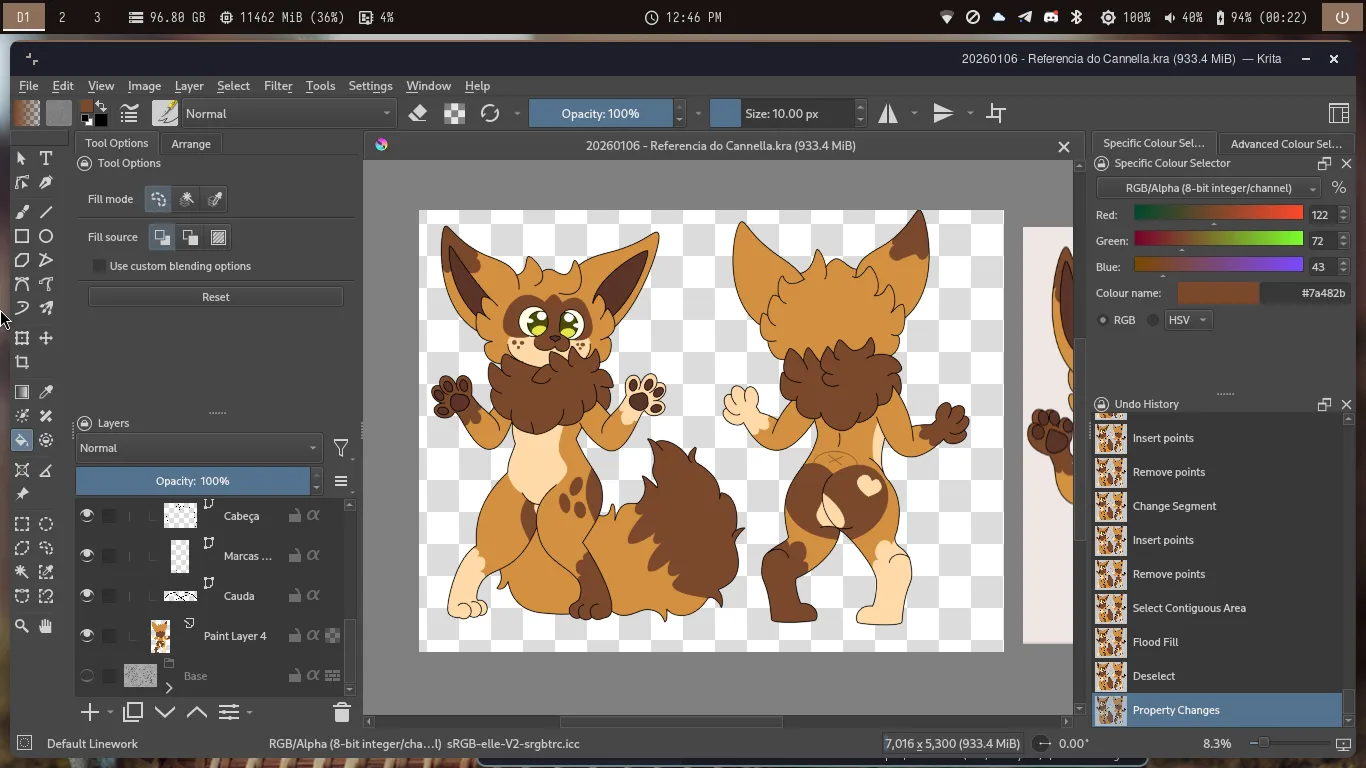Pick the Ellipse shape tool

pyautogui.click(x=46, y=236)
